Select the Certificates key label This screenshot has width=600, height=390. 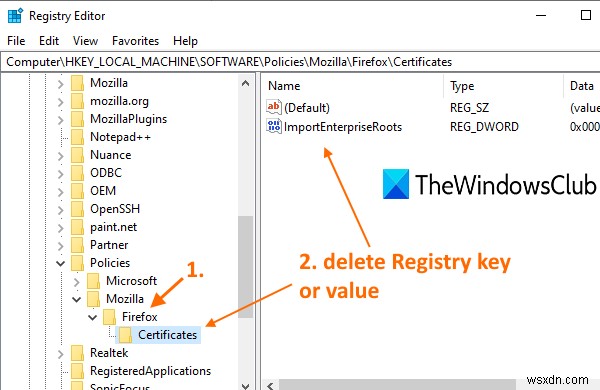click(167, 335)
